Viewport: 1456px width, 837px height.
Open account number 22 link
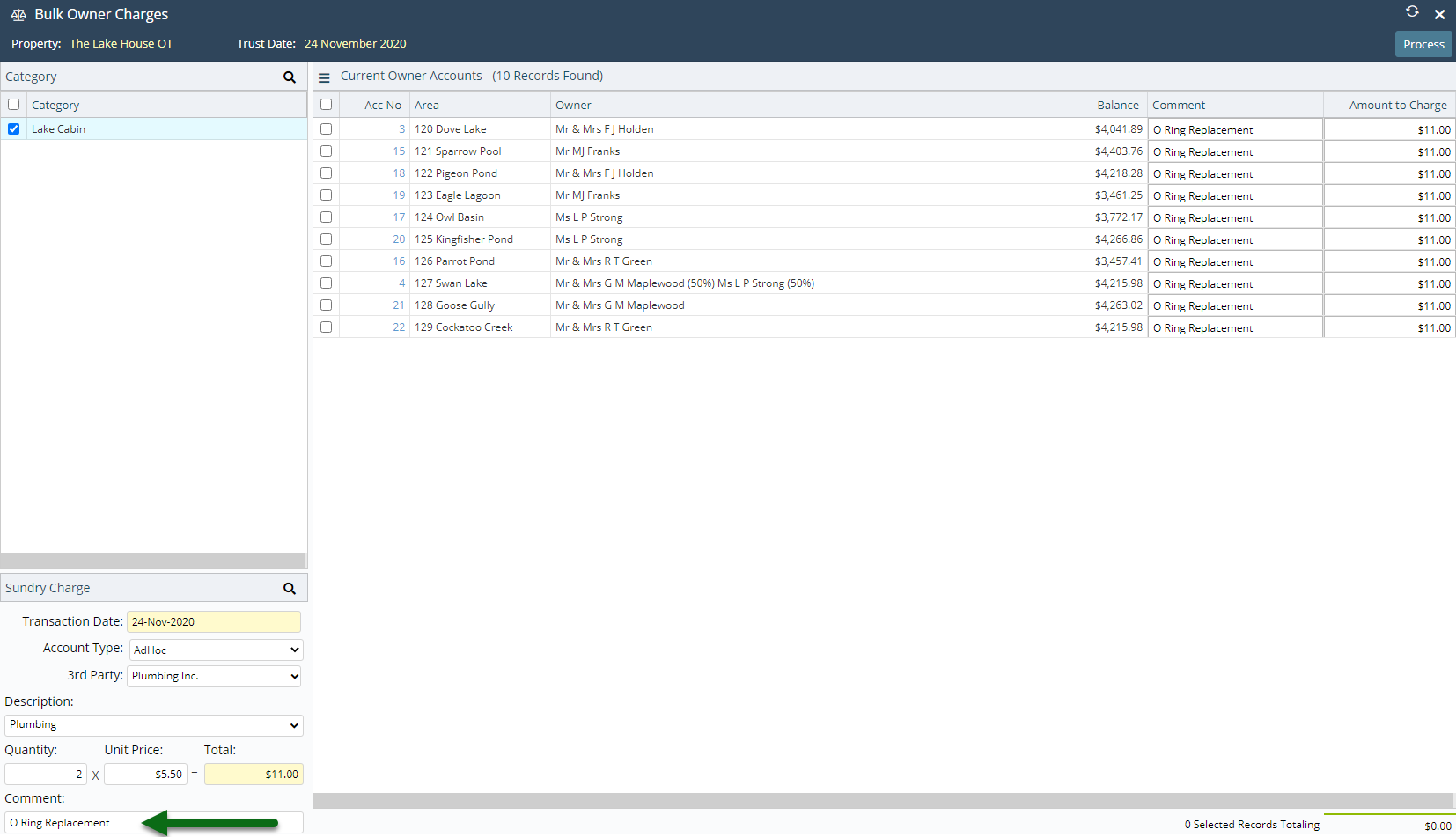coord(399,327)
